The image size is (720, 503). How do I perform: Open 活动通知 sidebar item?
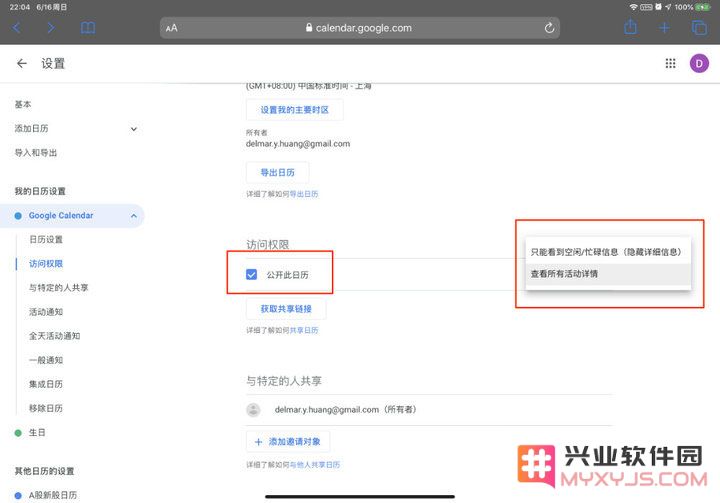pos(46,312)
